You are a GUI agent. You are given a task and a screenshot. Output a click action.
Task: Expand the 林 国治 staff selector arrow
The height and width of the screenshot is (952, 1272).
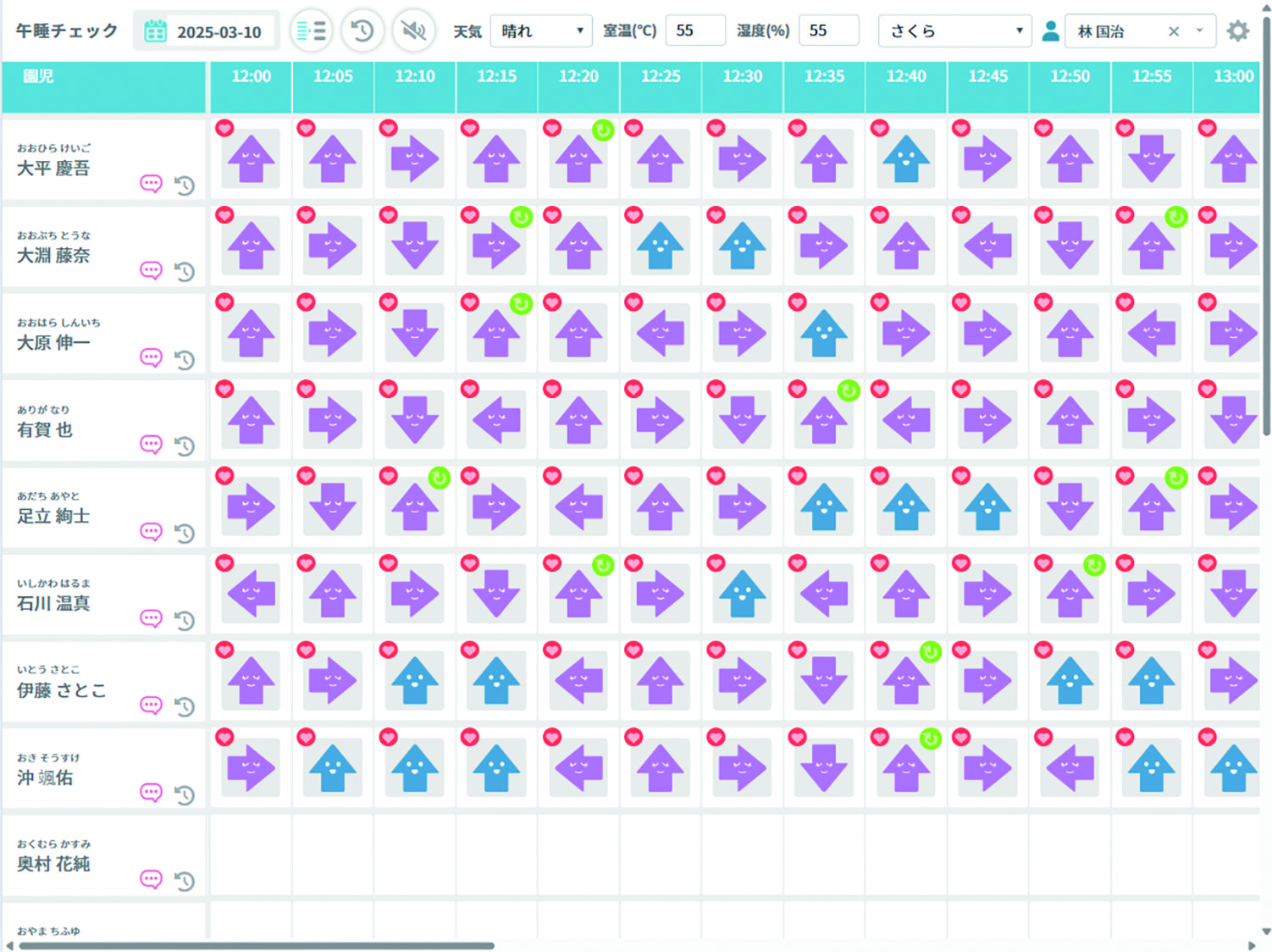click(1199, 31)
